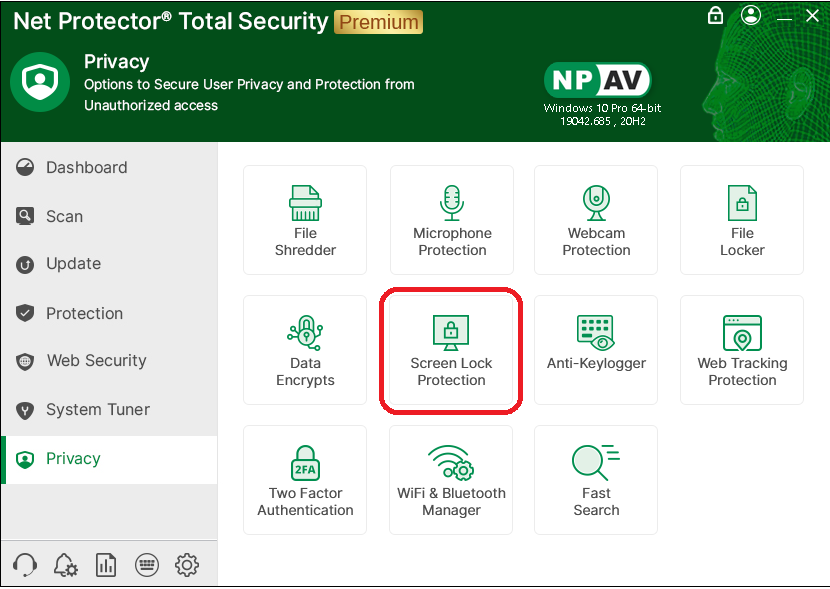
Task: Switch to the Web Security section
Action: pyautogui.click(x=96, y=361)
